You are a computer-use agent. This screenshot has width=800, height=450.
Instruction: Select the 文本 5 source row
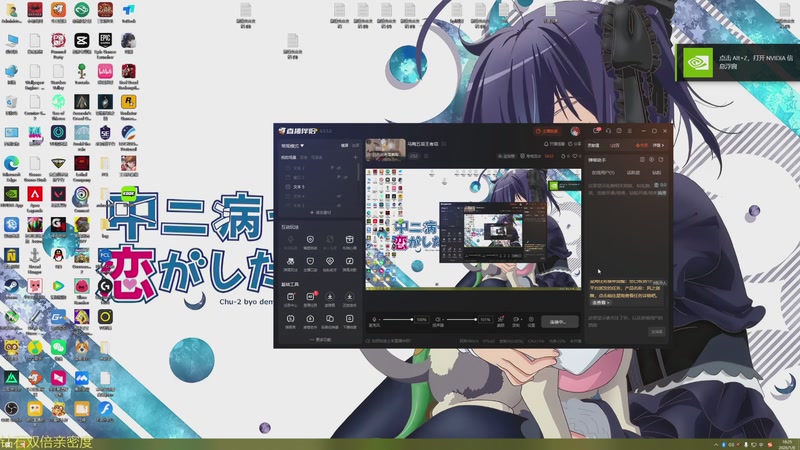click(319, 187)
